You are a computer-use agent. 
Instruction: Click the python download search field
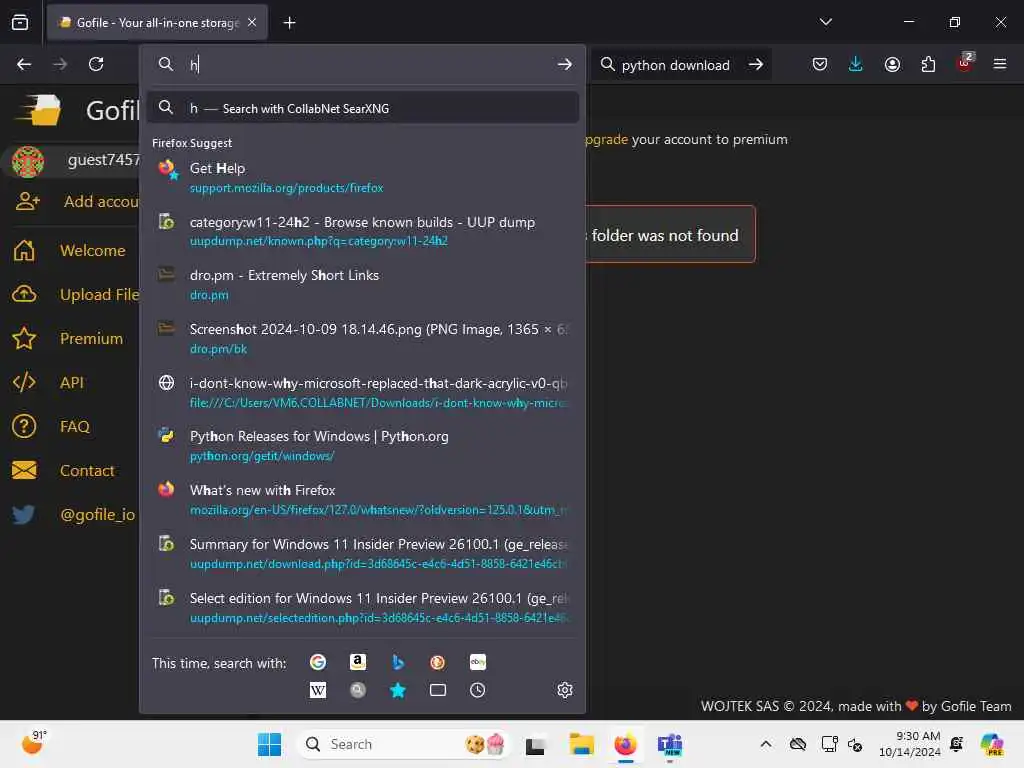tap(675, 65)
